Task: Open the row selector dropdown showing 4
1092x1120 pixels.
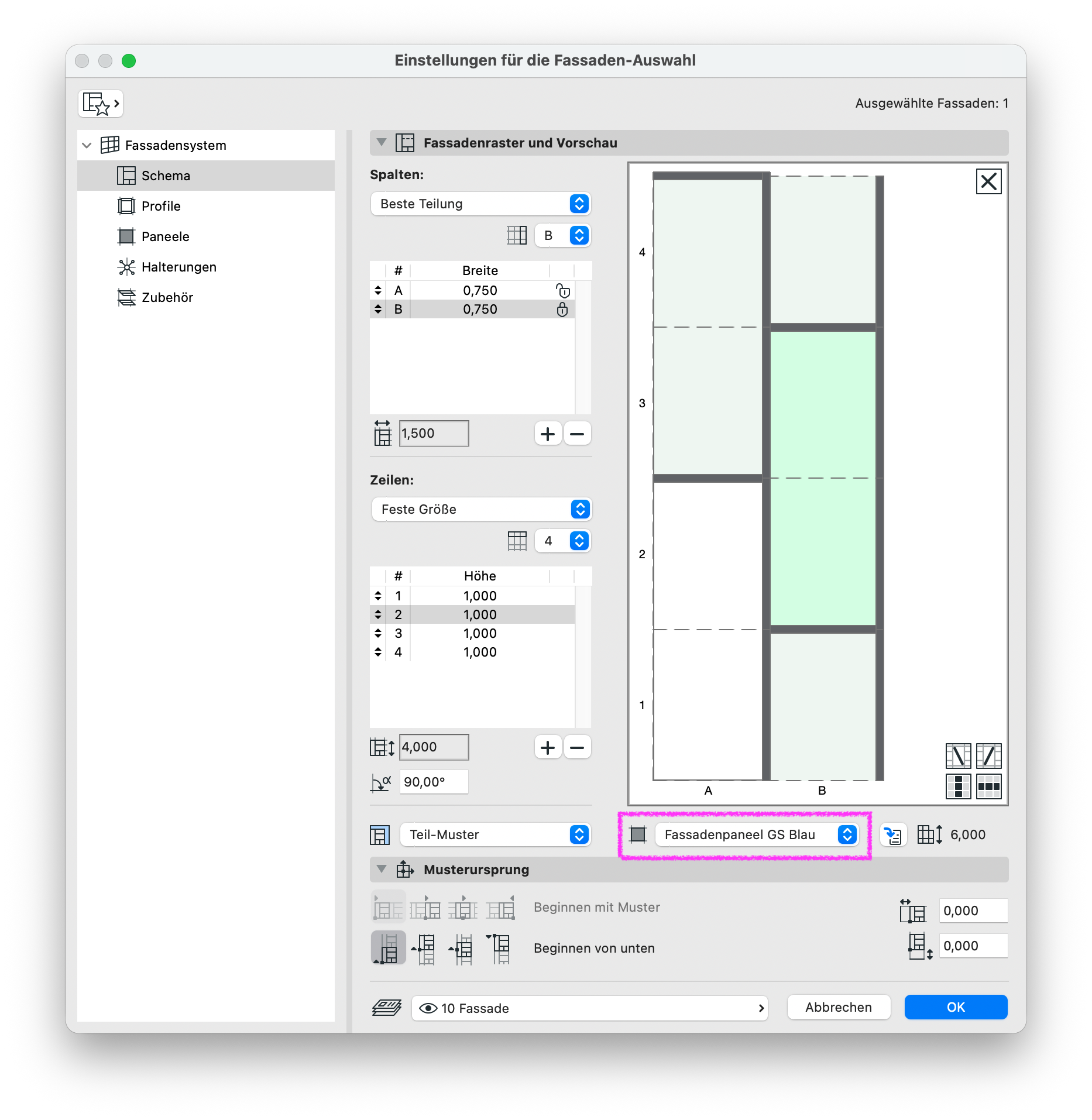Action: (562, 541)
